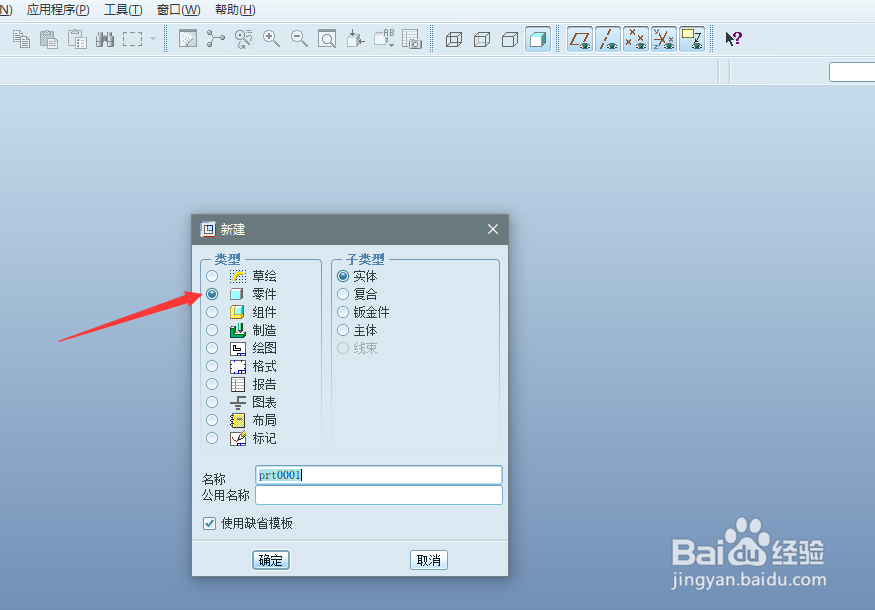The image size is (875, 610).
Task: Click the 确定 button
Action: click(x=271, y=560)
